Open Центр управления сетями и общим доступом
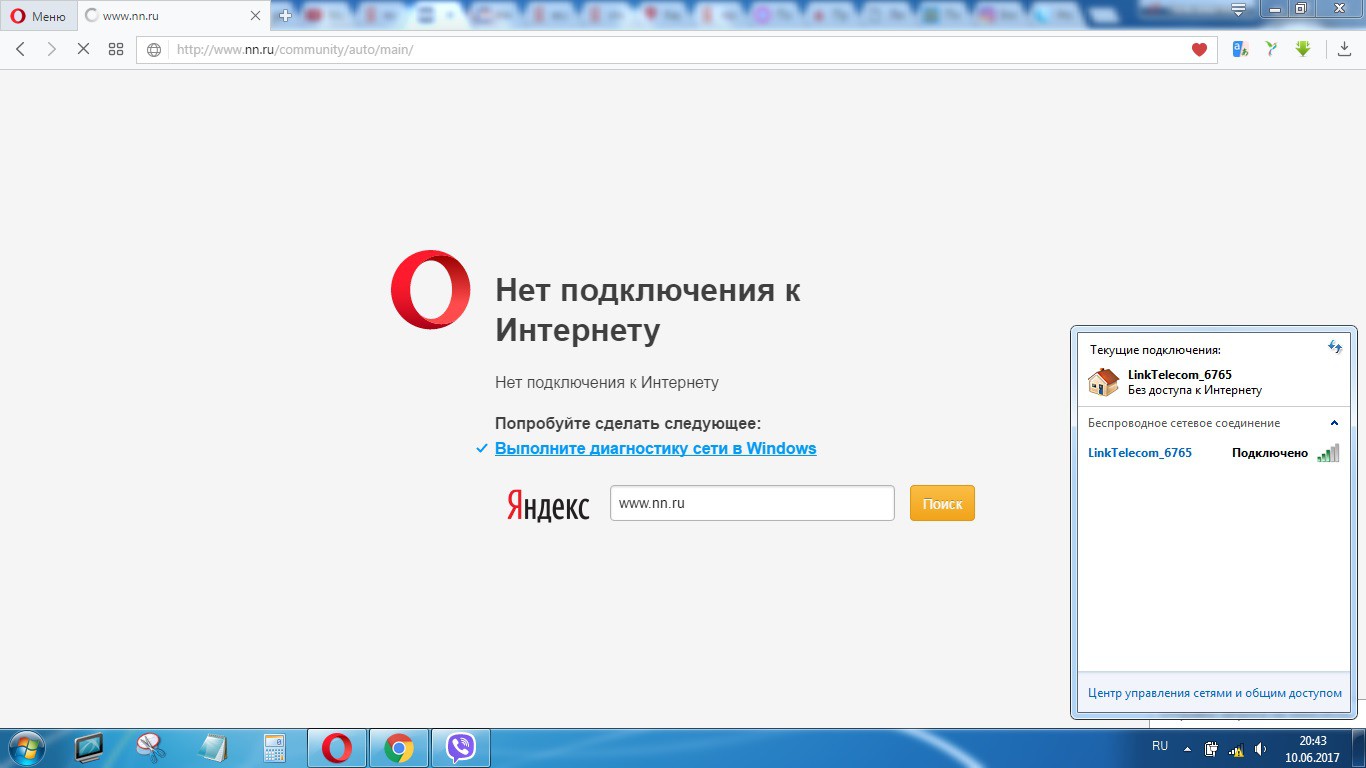The width and height of the screenshot is (1366, 768). (1215, 692)
